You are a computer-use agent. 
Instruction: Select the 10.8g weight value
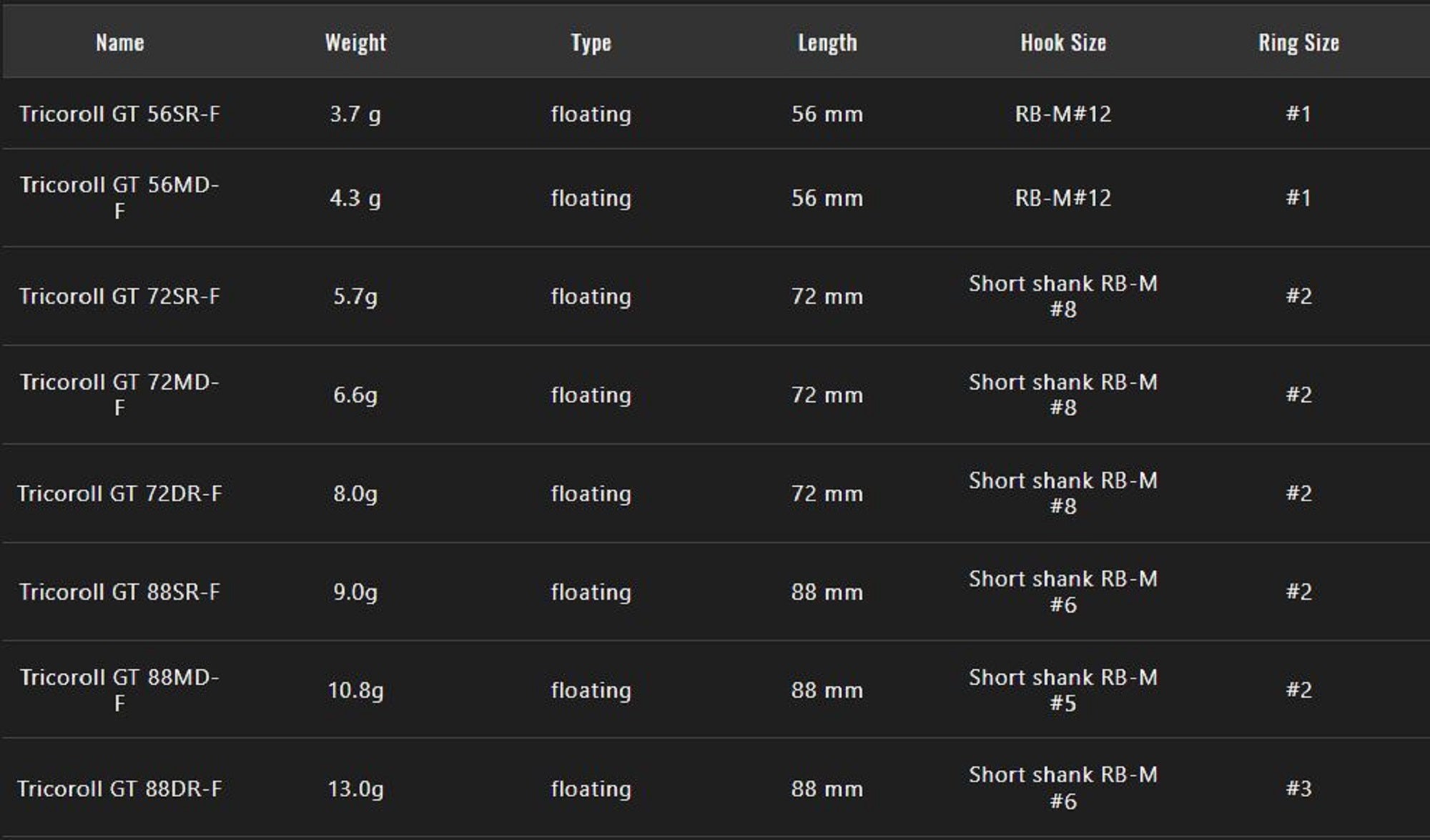tap(355, 690)
